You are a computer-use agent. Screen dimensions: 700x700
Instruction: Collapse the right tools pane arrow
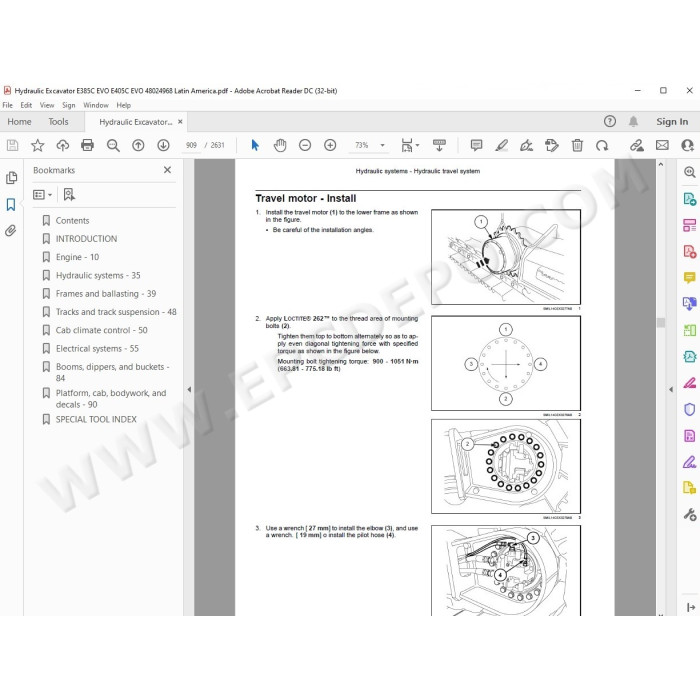(671, 389)
